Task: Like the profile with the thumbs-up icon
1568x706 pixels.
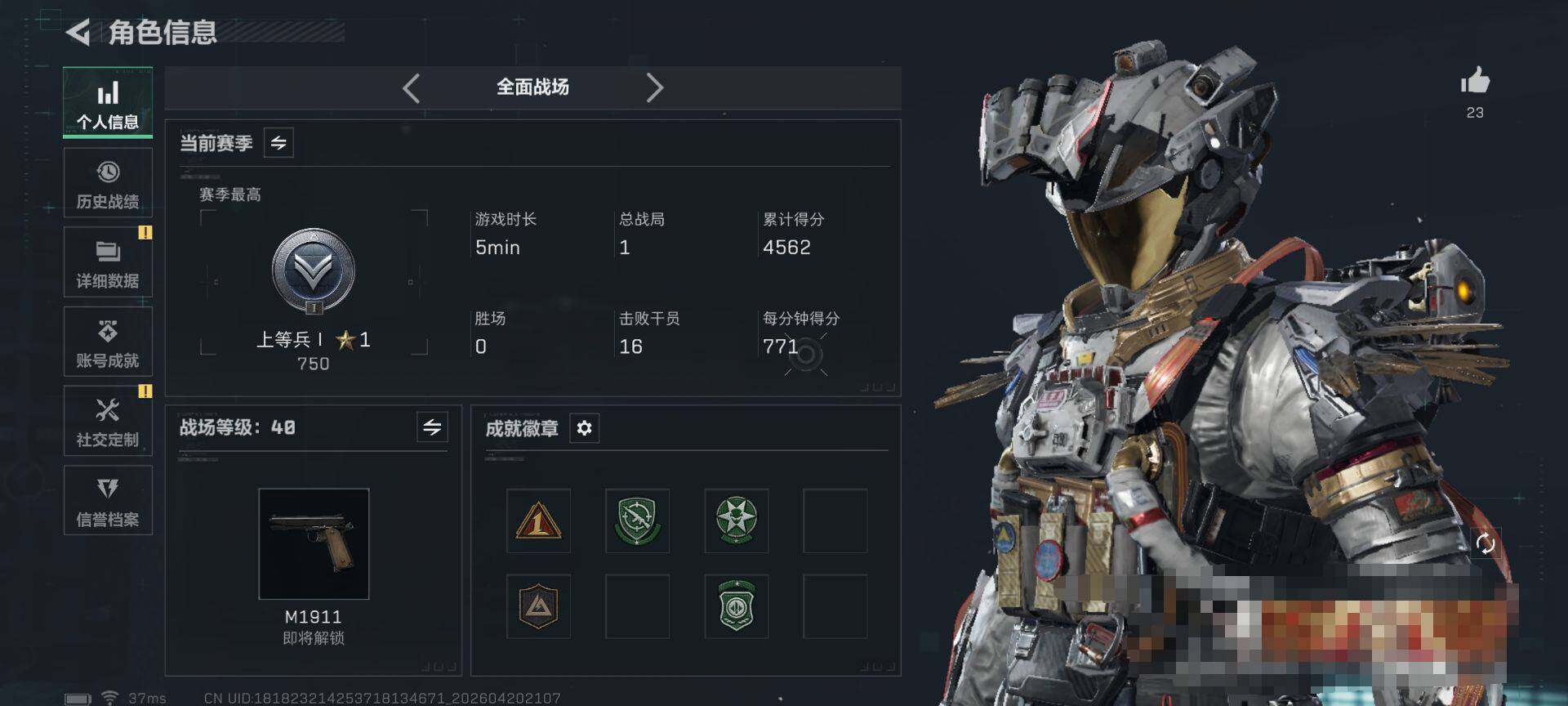Action: point(1475,82)
